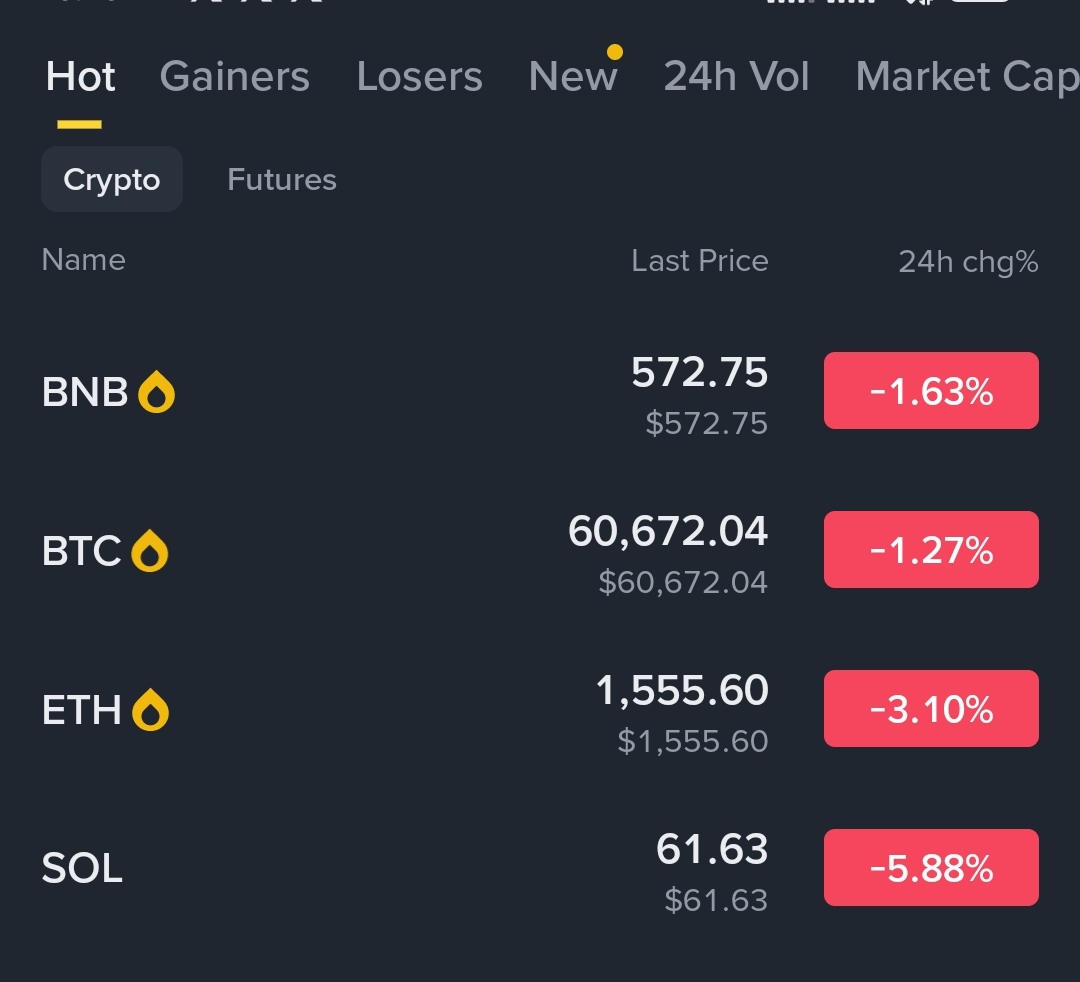Tap the yellow notification dot on New
This screenshot has width=1080, height=982.
pos(614,52)
